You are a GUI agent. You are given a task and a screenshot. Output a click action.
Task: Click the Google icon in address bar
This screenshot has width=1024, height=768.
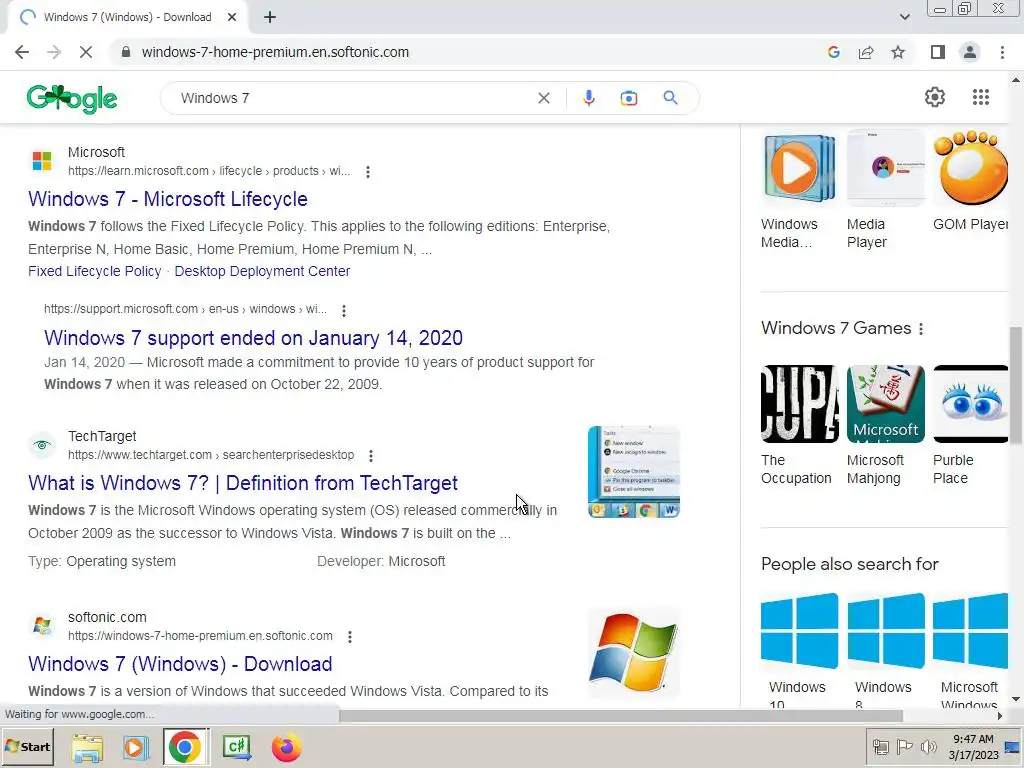click(833, 52)
